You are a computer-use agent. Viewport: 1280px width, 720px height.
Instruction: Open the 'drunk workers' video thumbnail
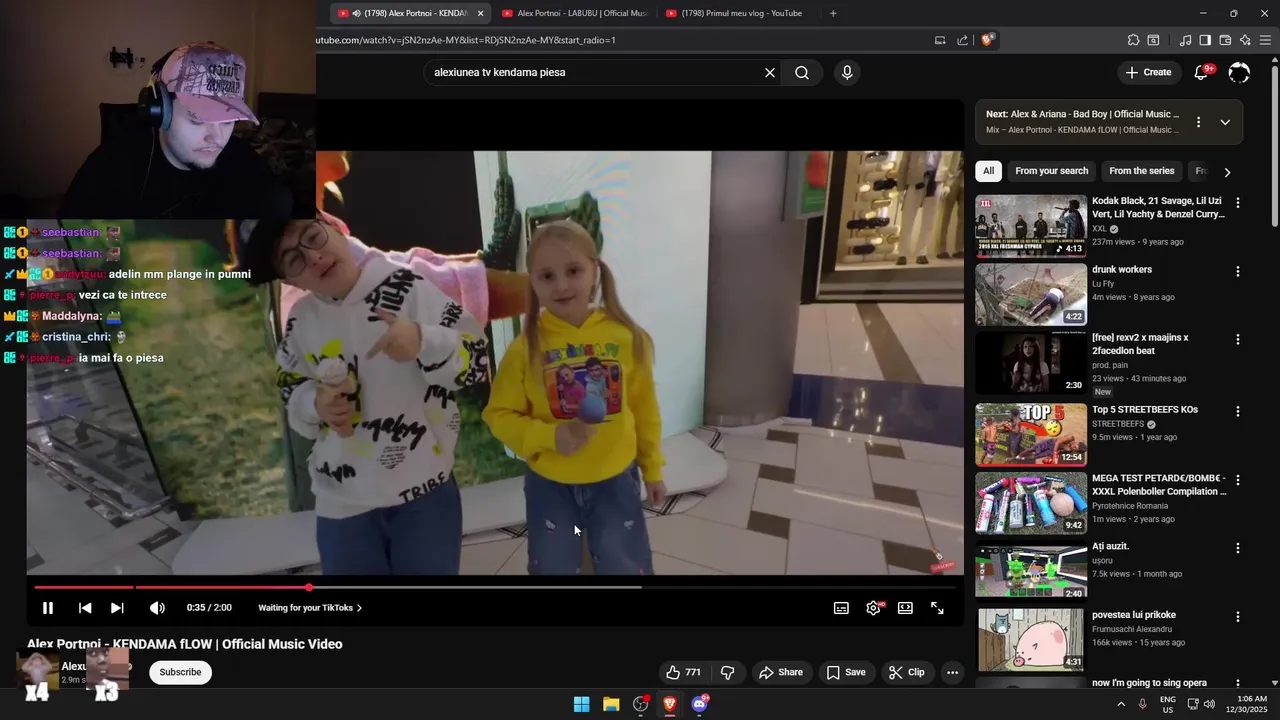point(1031,294)
